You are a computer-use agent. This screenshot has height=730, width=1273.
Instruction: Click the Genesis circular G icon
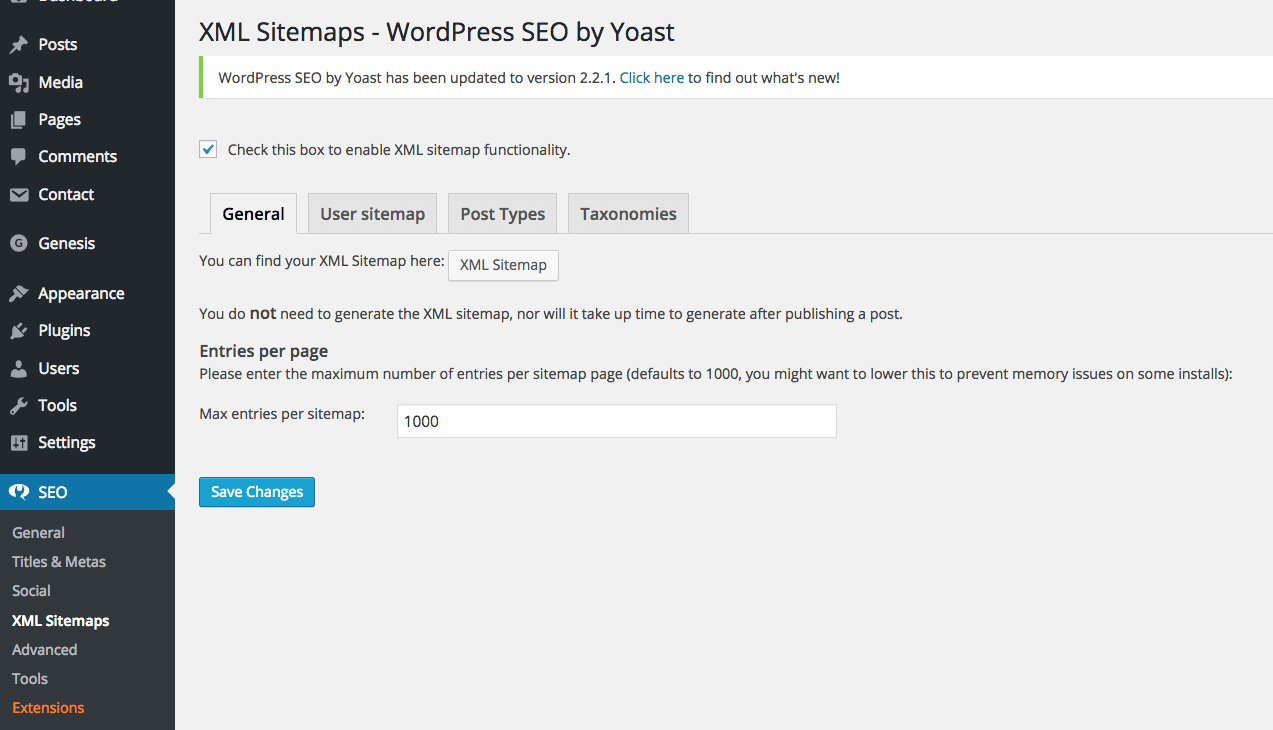pyautogui.click(x=18, y=243)
